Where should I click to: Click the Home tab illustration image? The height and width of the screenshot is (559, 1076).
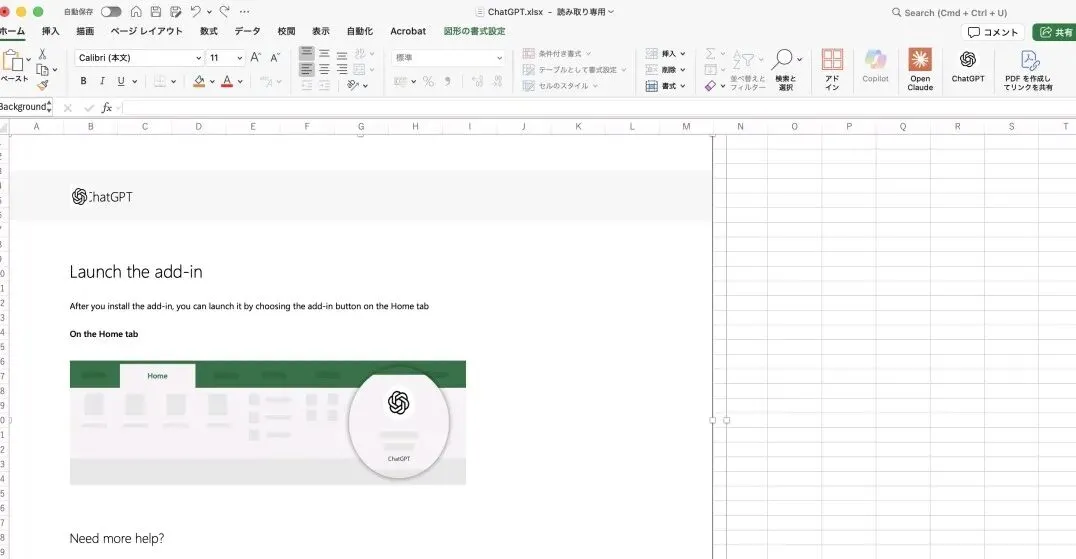268,423
